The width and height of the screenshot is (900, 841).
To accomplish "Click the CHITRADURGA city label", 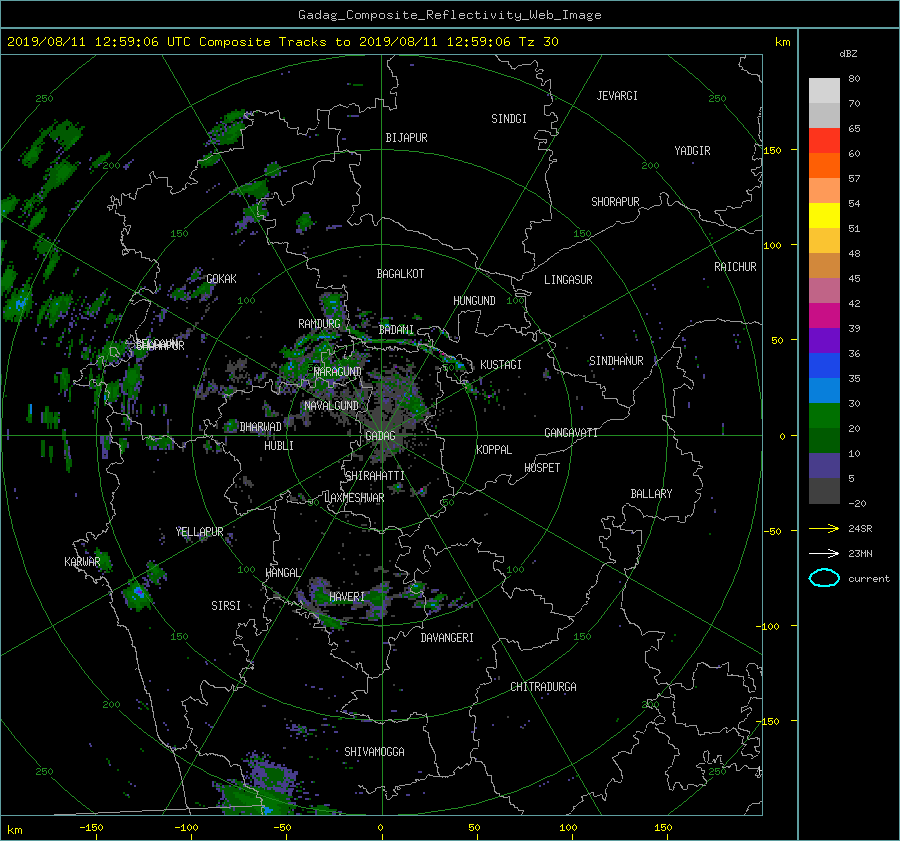I will click(543, 687).
